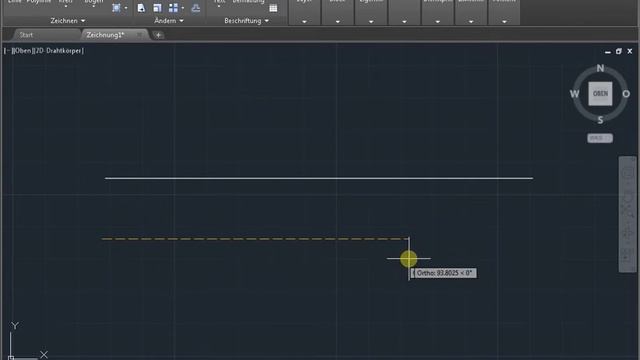This screenshot has height=360, width=640.
Task: Select the Zeichnung1* drawing tab
Action: (105, 35)
